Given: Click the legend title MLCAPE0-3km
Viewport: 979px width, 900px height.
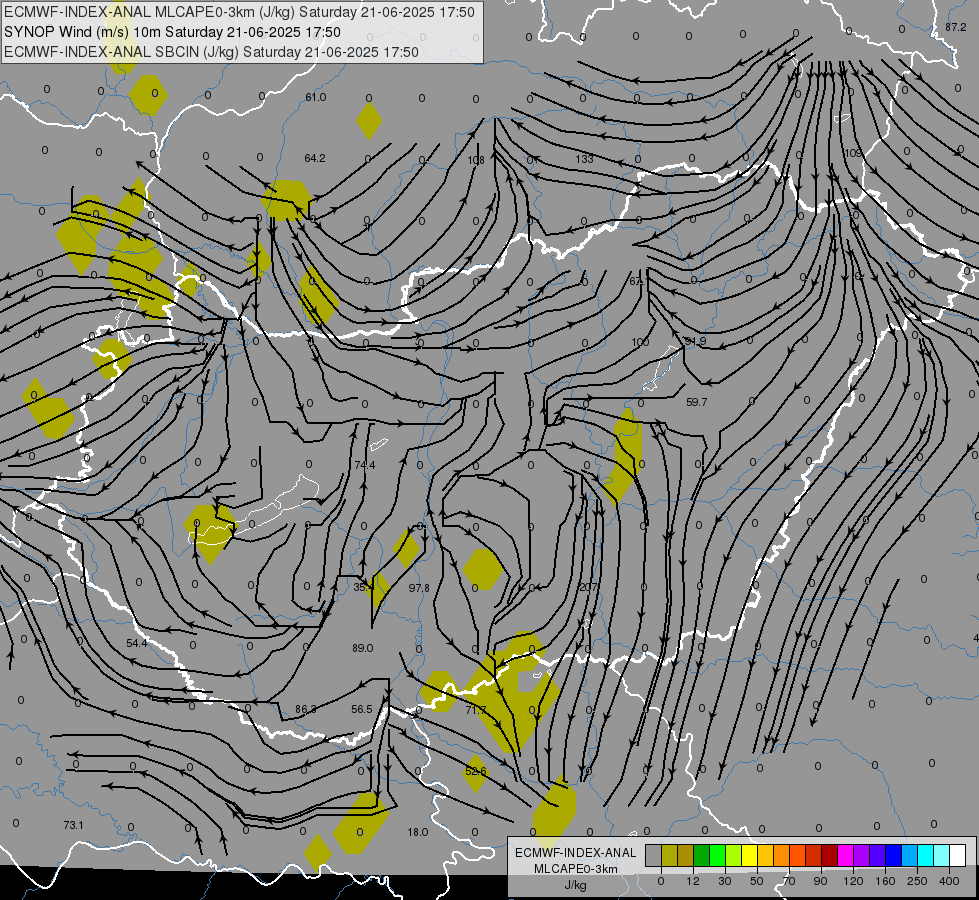Looking at the screenshot, I should pyautogui.click(x=576, y=869).
